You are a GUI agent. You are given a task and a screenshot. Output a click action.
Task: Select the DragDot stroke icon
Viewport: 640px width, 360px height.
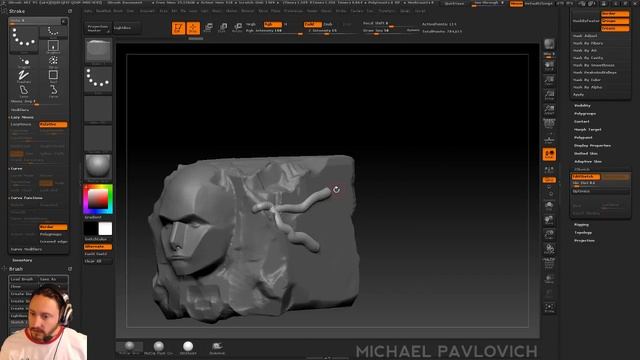[x=24, y=61]
